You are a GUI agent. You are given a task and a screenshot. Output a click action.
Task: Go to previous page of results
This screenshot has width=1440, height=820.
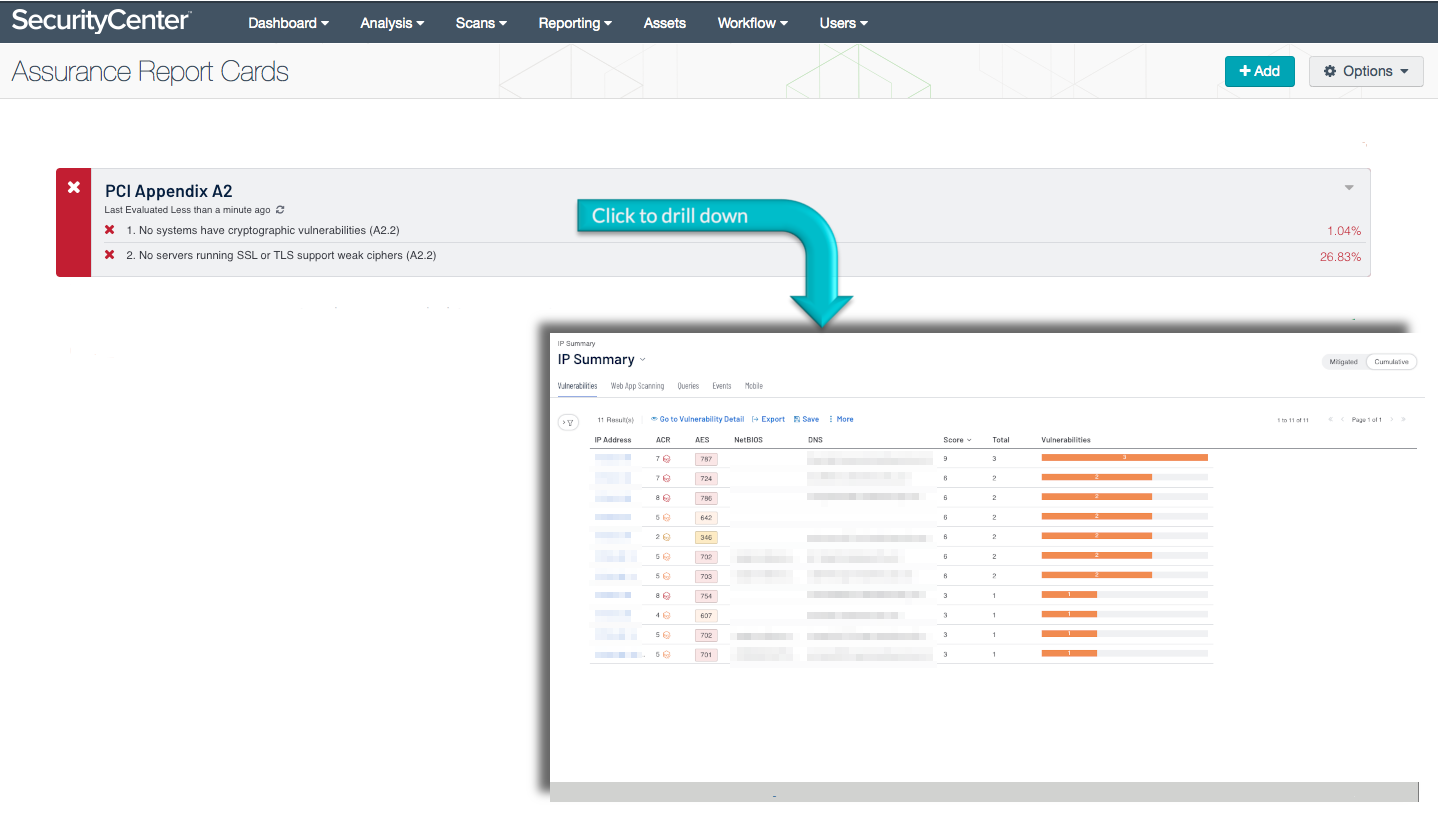pyautogui.click(x=1342, y=420)
